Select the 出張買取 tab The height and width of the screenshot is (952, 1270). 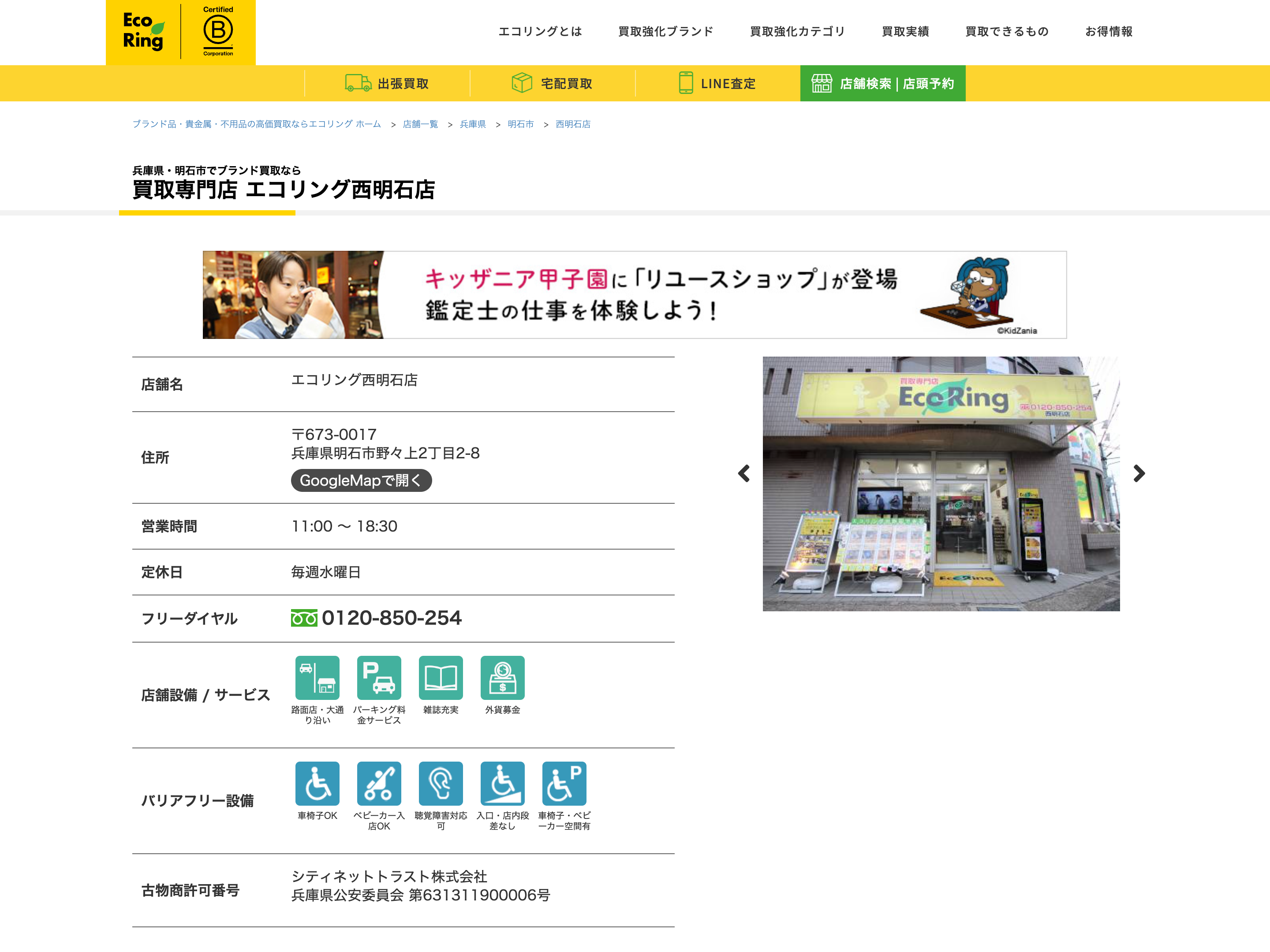pyautogui.click(x=387, y=83)
